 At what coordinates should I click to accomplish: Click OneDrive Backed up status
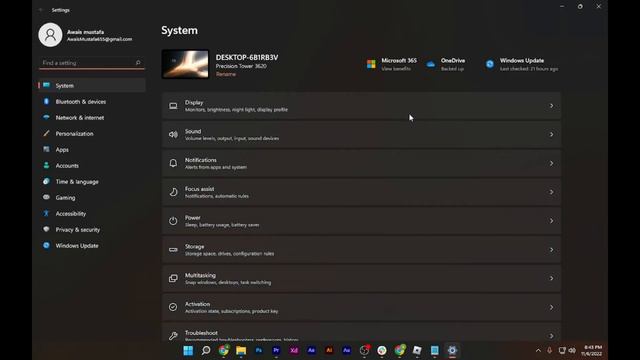452,69
